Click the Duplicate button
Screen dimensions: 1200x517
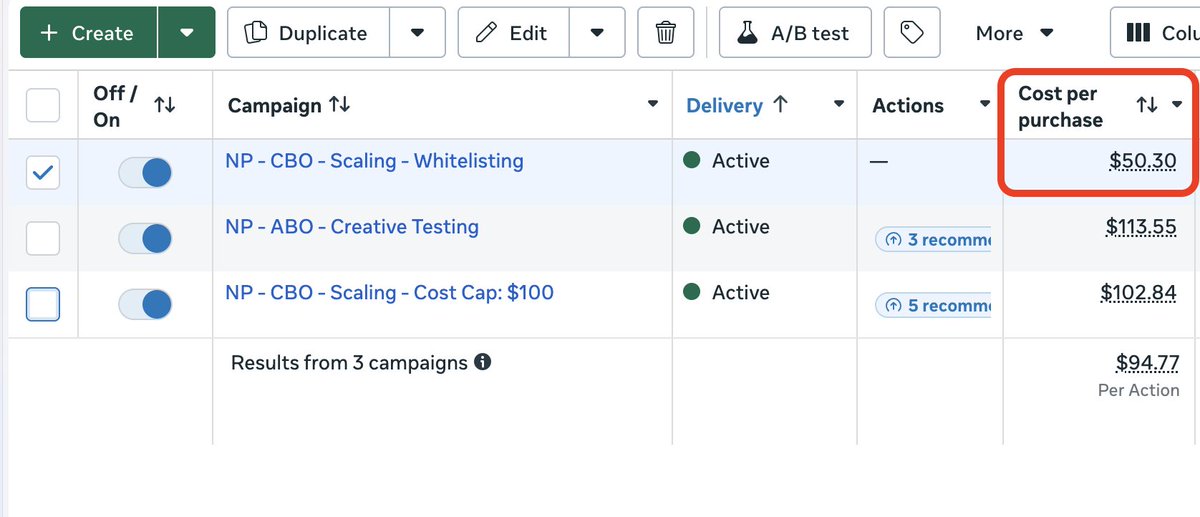[x=308, y=33]
